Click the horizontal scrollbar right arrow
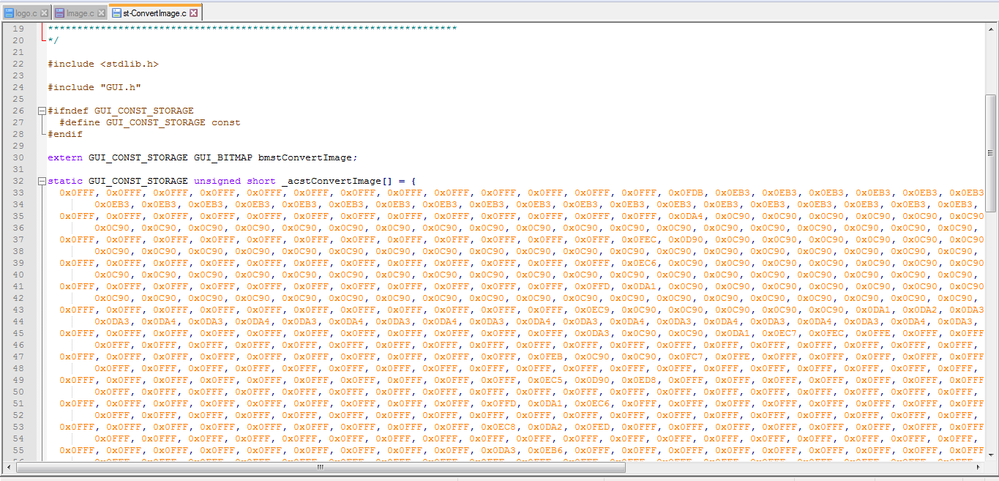The width and height of the screenshot is (999, 481). [978, 467]
